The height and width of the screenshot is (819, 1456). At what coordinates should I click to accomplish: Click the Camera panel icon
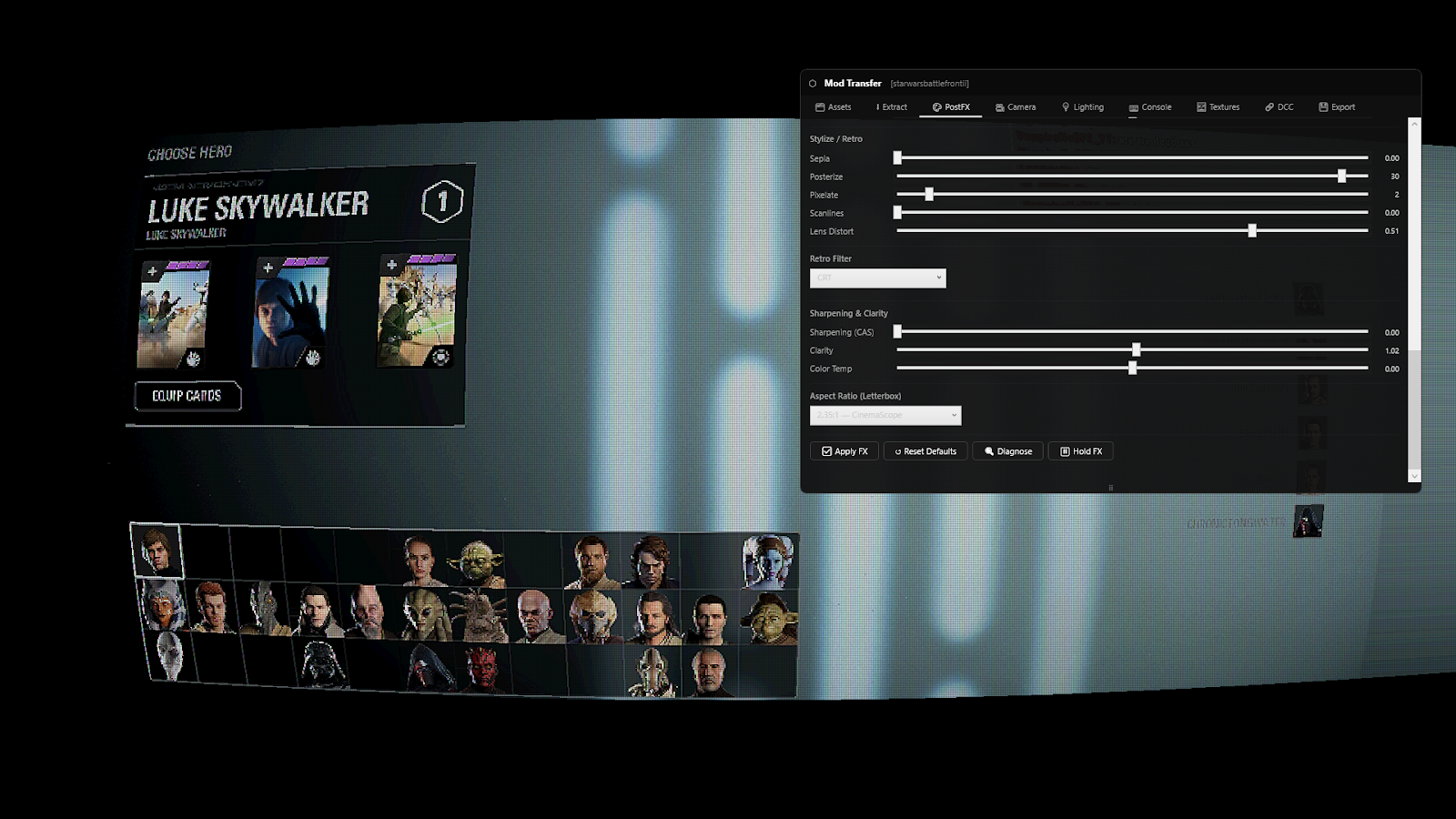coord(998,106)
